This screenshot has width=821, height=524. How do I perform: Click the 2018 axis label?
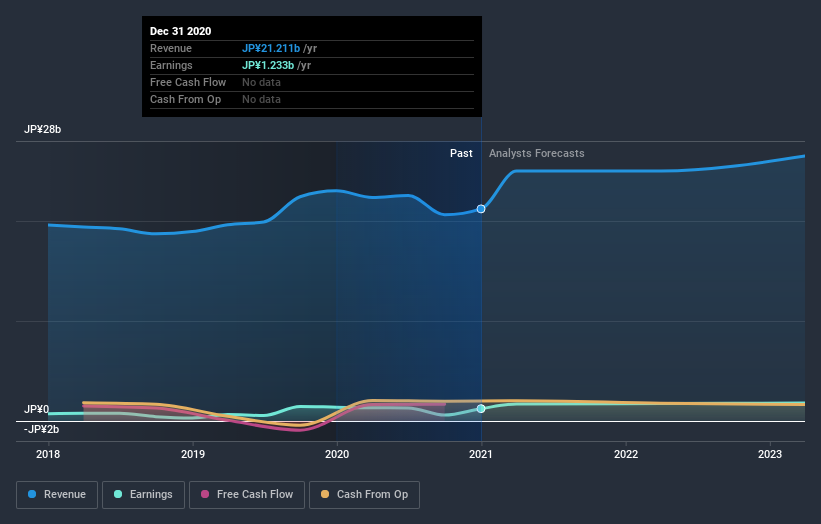click(48, 454)
